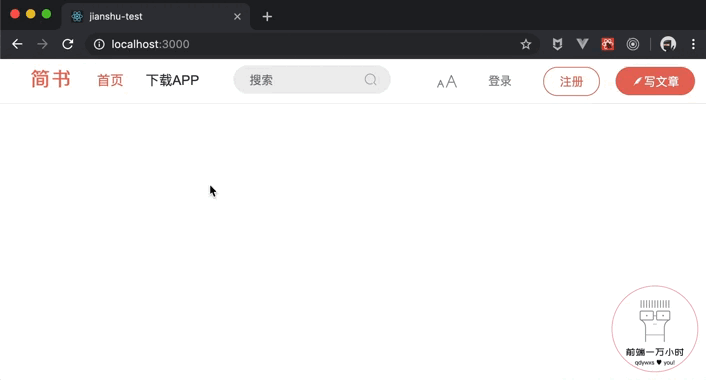Bookmark this page with star icon
The height and width of the screenshot is (380, 706).
click(x=525, y=44)
